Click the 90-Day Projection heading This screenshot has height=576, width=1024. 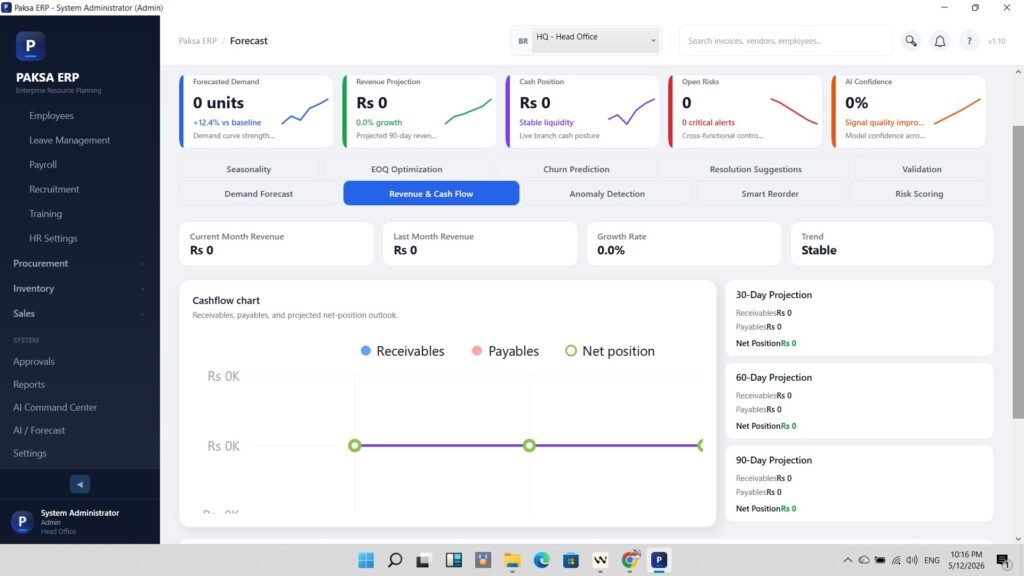click(774, 460)
